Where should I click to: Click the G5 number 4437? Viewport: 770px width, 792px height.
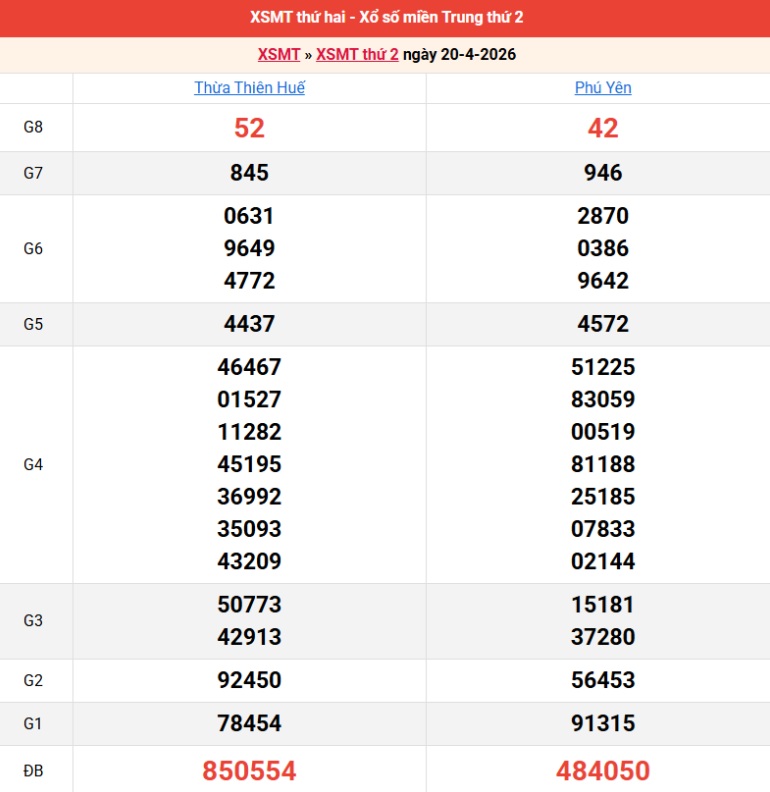249,324
